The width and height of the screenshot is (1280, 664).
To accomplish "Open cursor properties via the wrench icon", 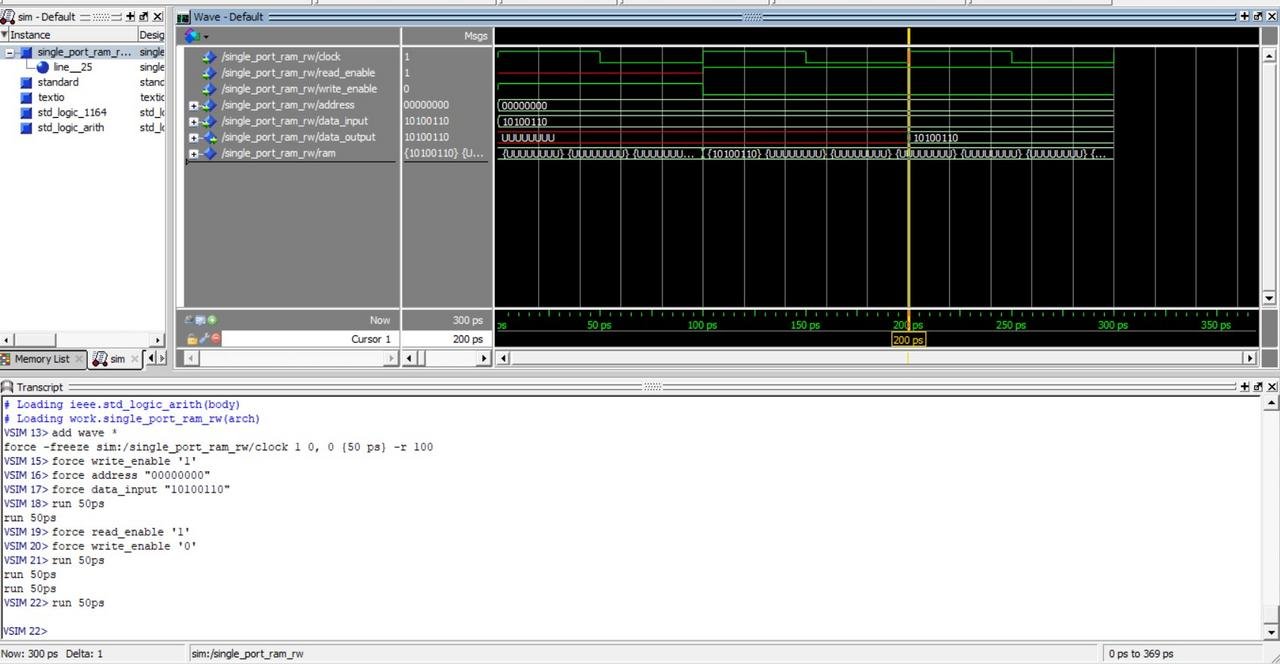I will pos(203,338).
